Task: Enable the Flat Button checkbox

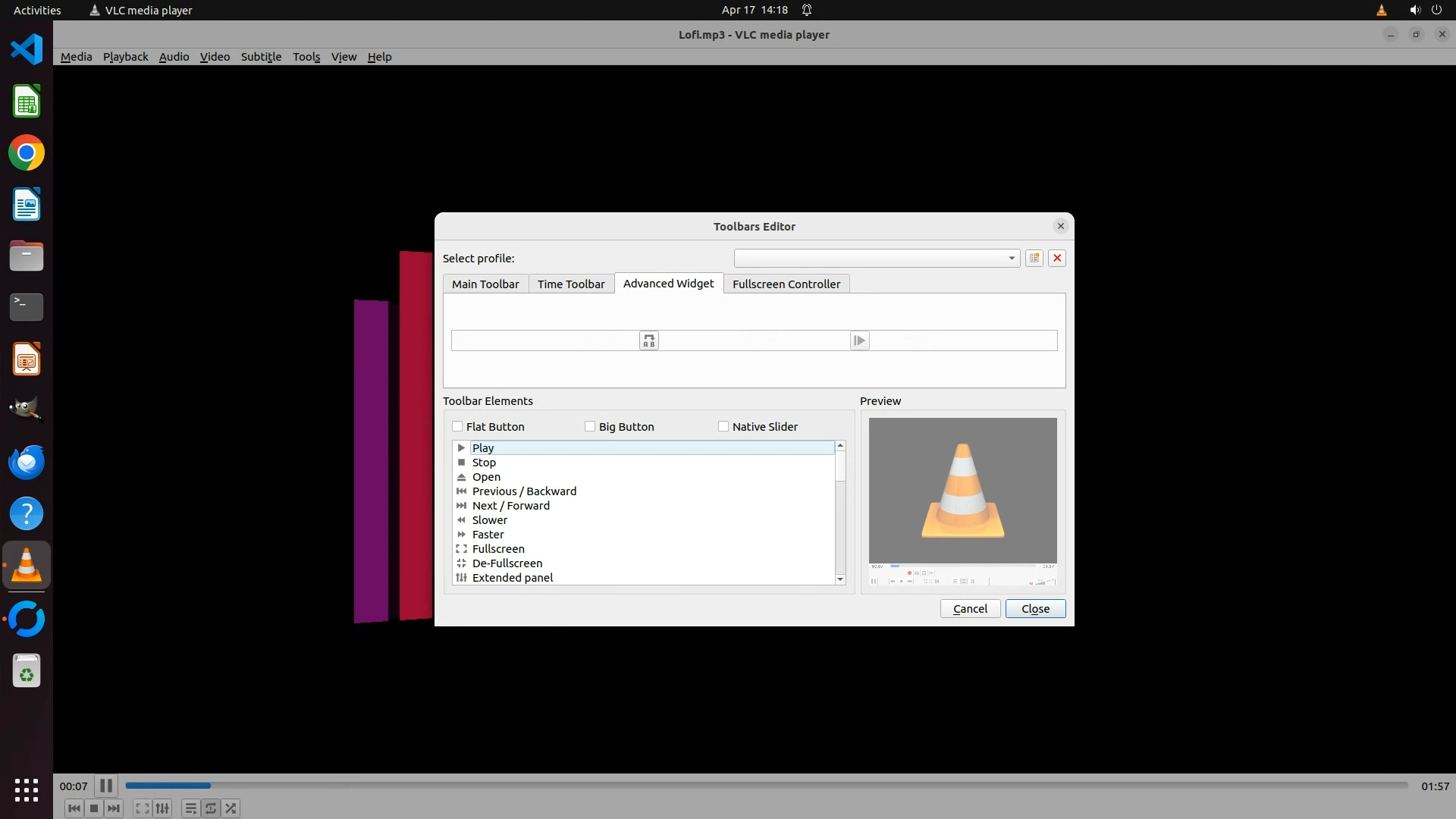Action: (x=457, y=427)
